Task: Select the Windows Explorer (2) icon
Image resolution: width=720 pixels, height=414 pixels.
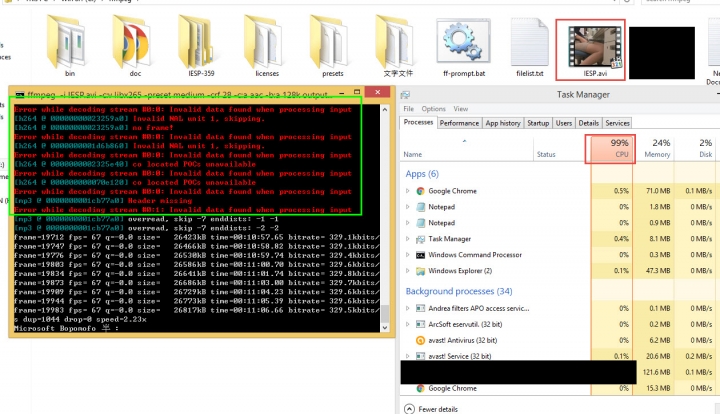Action: (x=420, y=271)
